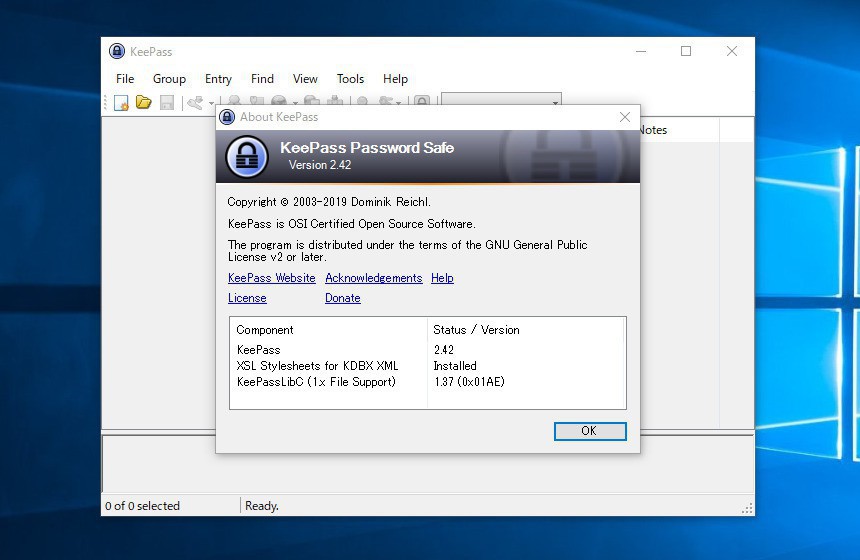Image resolution: width=860 pixels, height=560 pixels.
Task: Click the New database toolbar icon
Action: 121,103
